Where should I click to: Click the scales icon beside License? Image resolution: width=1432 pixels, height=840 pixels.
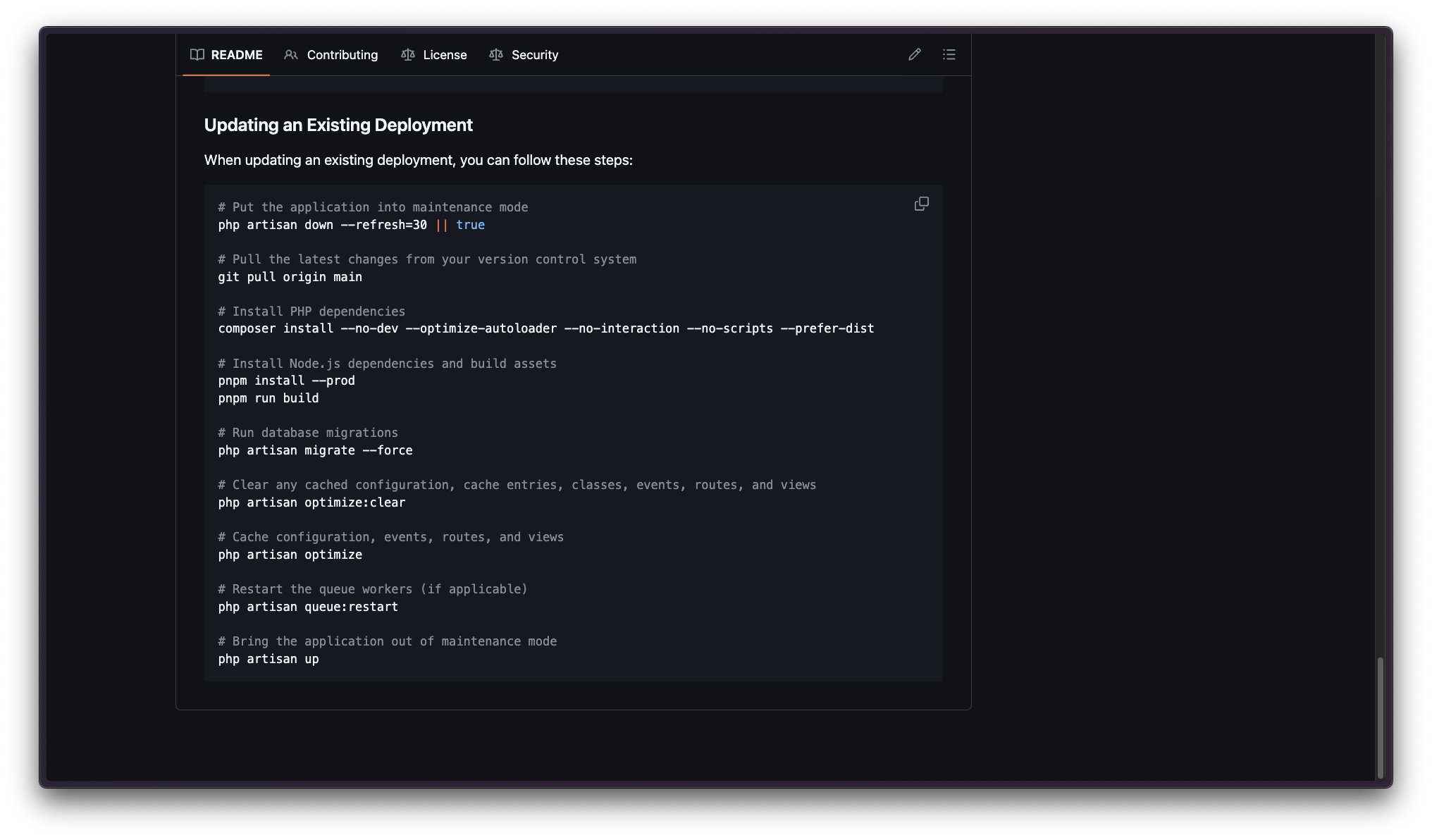pyautogui.click(x=408, y=54)
